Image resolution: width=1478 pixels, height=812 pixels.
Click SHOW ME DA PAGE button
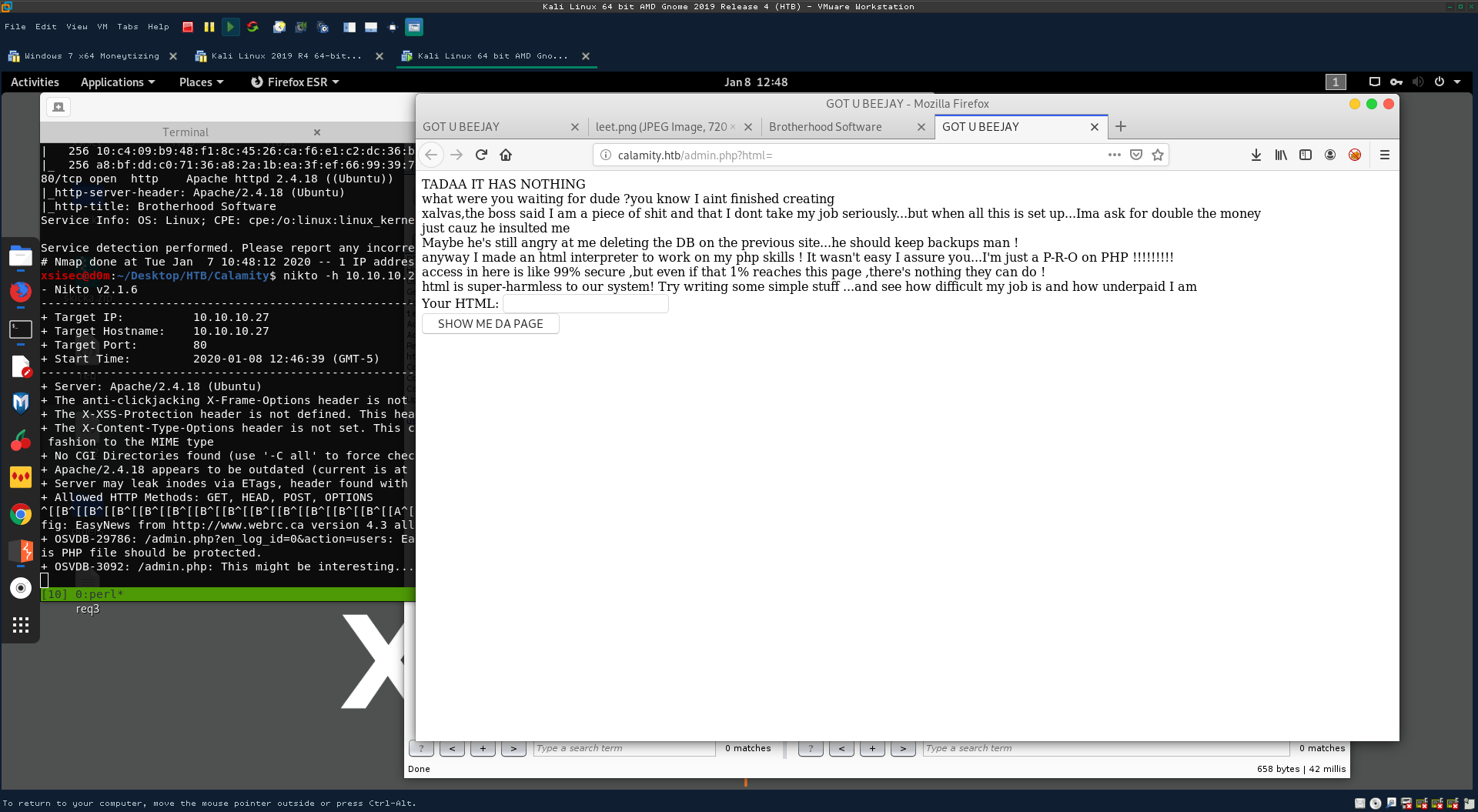pos(490,324)
